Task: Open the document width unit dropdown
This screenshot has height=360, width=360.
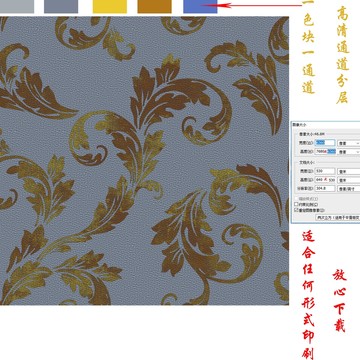Action: [x=349, y=171]
